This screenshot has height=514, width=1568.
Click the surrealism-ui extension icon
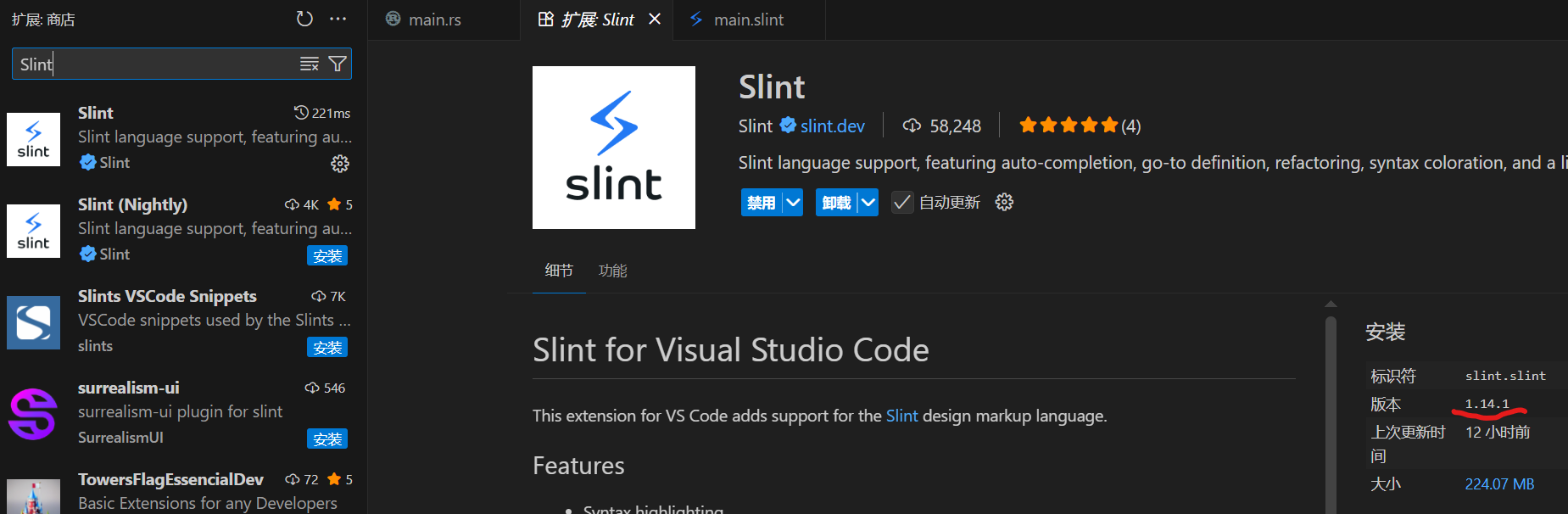coord(34,414)
